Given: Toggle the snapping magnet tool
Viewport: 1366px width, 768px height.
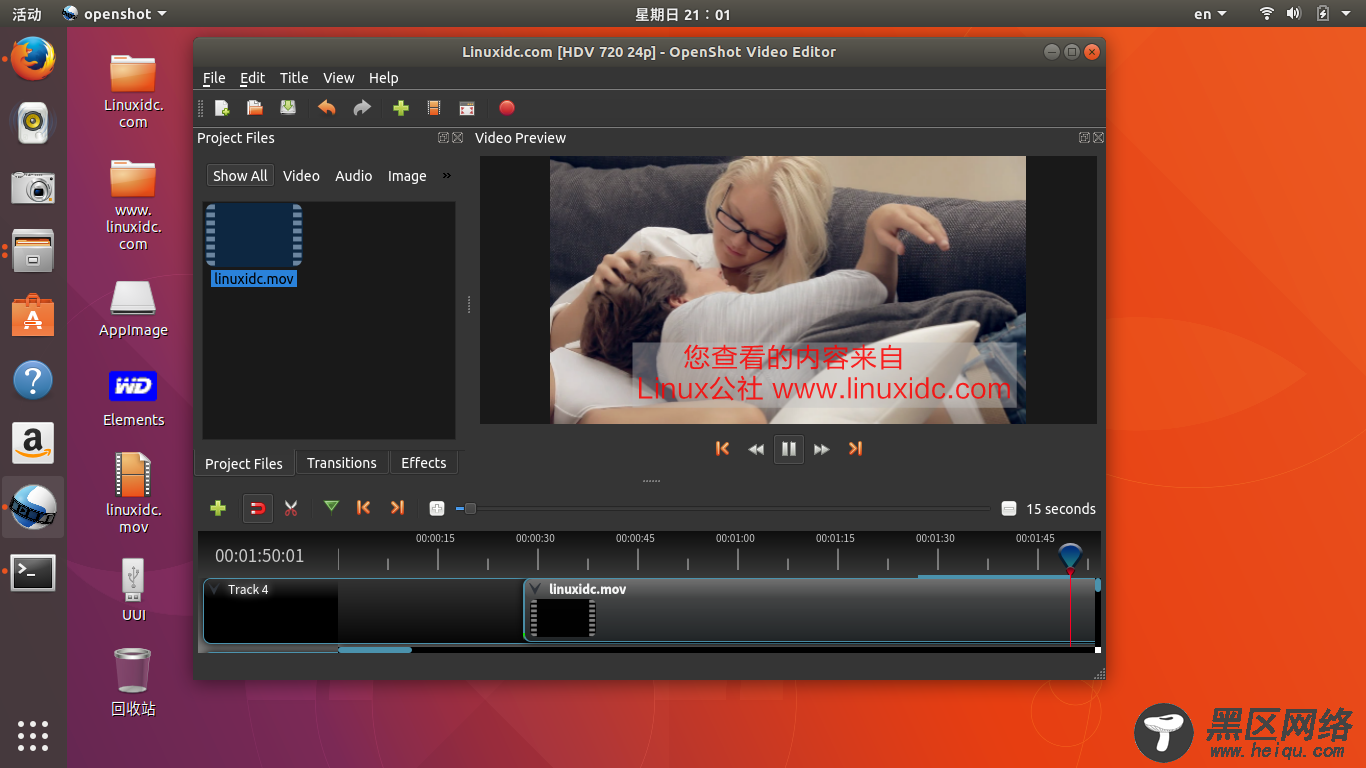Looking at the screenshot, I should tap(257, 508).
